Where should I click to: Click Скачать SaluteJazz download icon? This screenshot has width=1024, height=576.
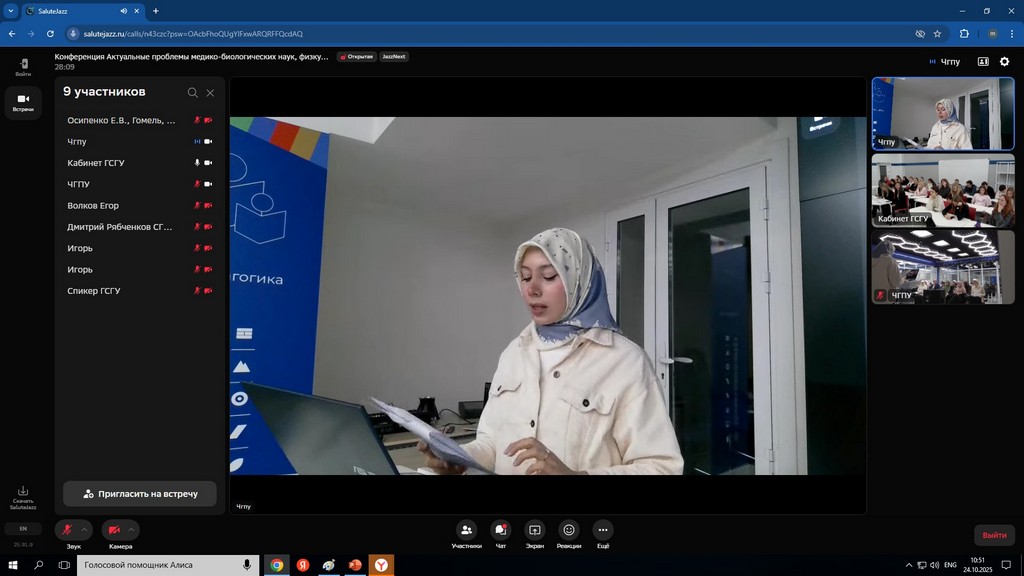point(23,491)
